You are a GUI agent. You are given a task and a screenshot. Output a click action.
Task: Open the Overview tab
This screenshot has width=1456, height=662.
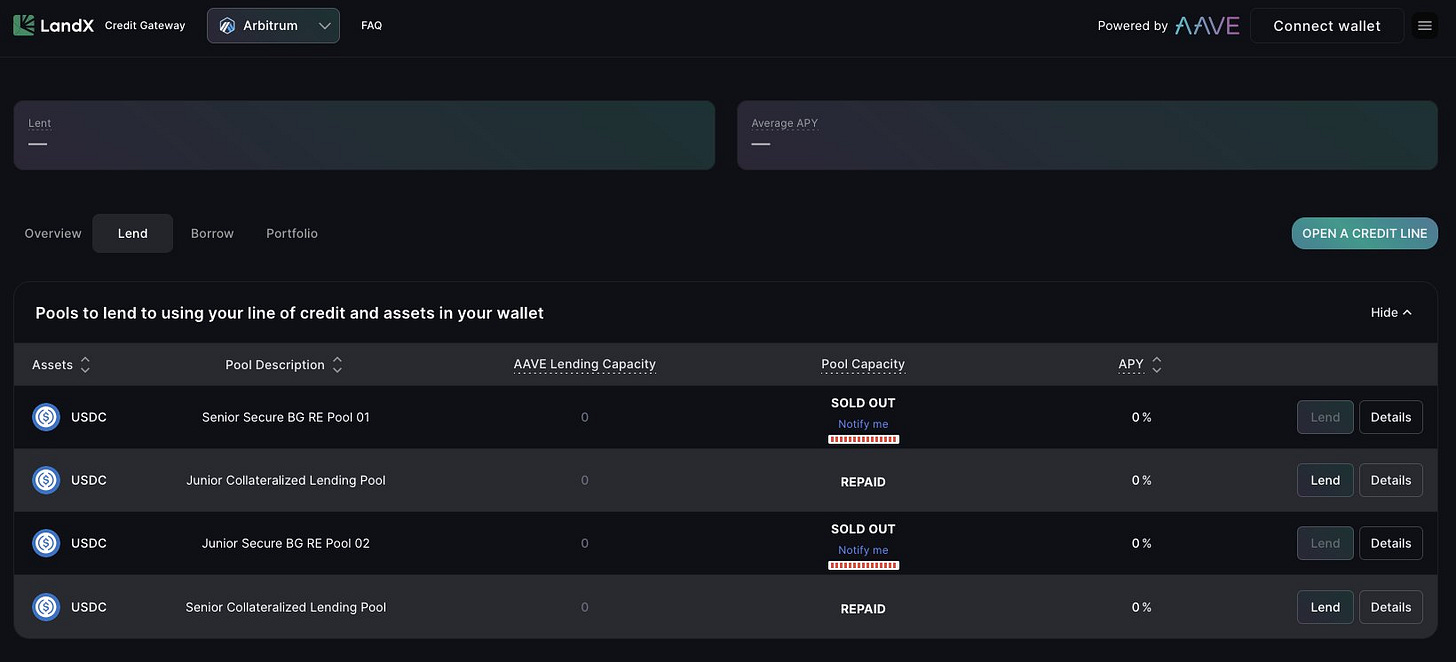click(53, 233)
